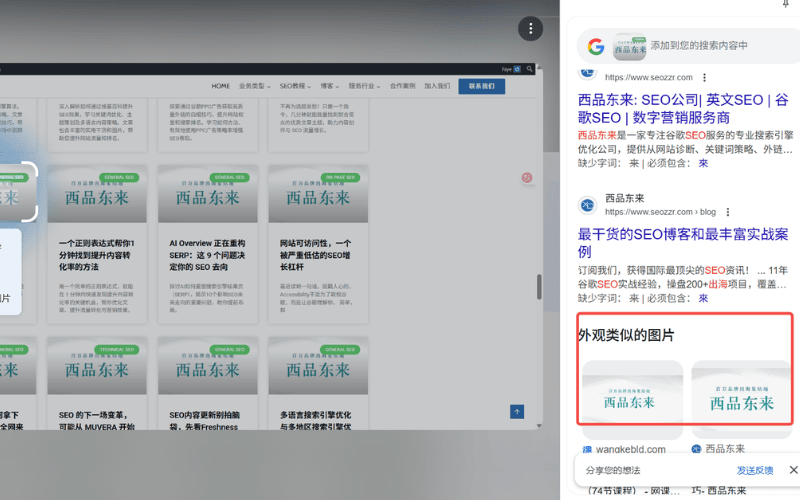
Task: Open article 一个正则表达式帮你1分钟找到提升内容转化率的方法
Action: pyautogui.click(x=96, y=255)
